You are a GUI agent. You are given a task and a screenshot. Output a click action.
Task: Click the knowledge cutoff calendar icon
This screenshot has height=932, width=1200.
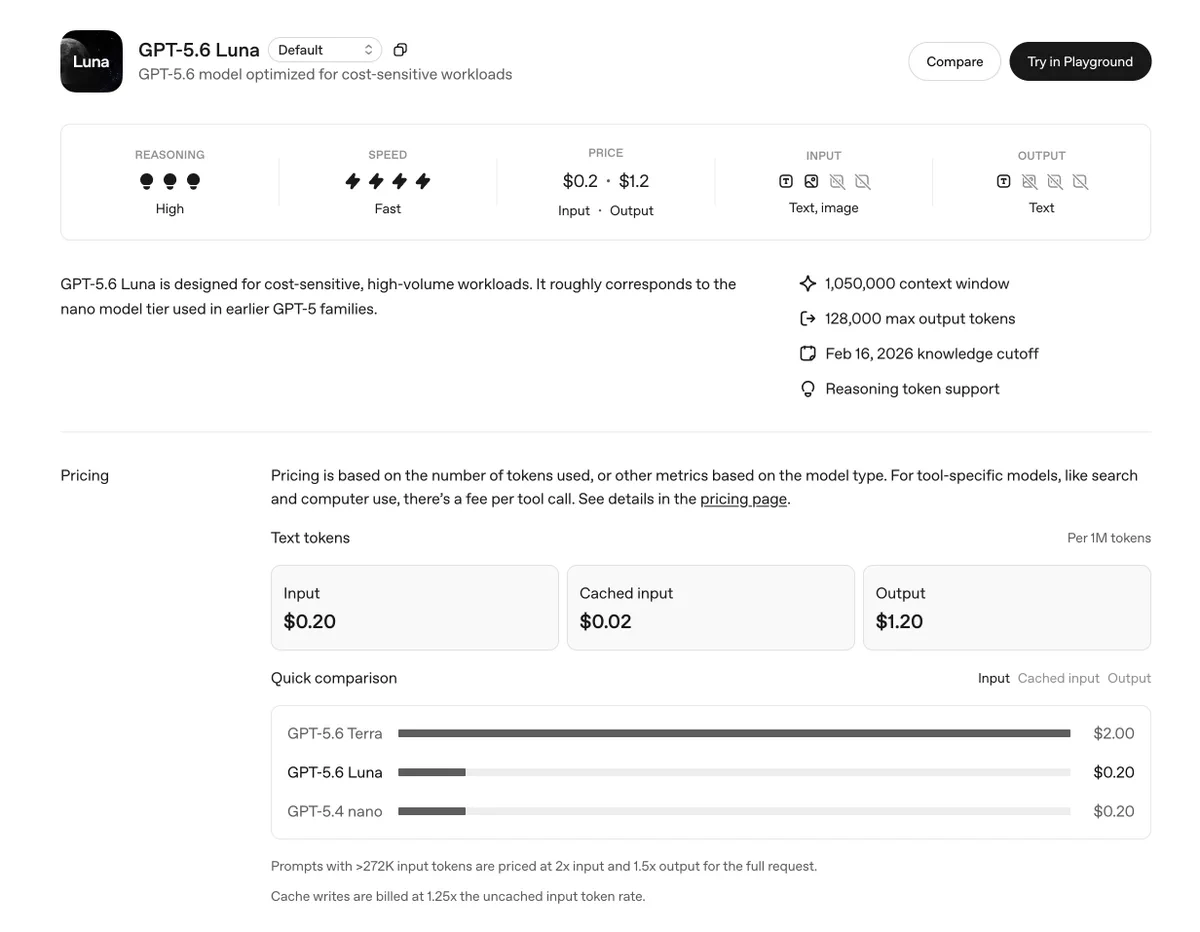808,354
